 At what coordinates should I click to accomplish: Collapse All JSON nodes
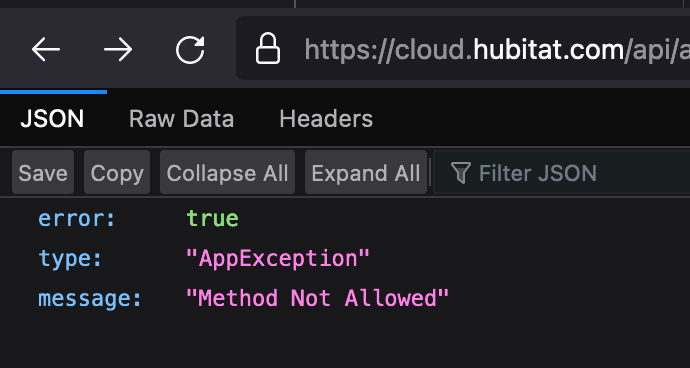click(228, 173)
